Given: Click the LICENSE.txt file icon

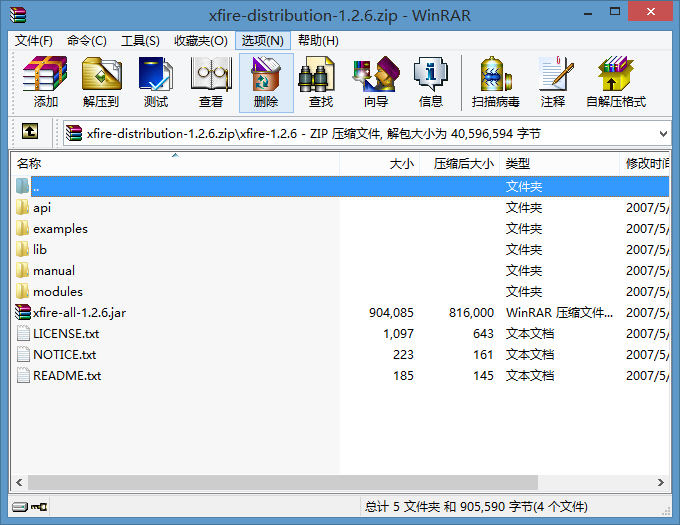Looking at the screenshot, I should click(x=23, y=333).
